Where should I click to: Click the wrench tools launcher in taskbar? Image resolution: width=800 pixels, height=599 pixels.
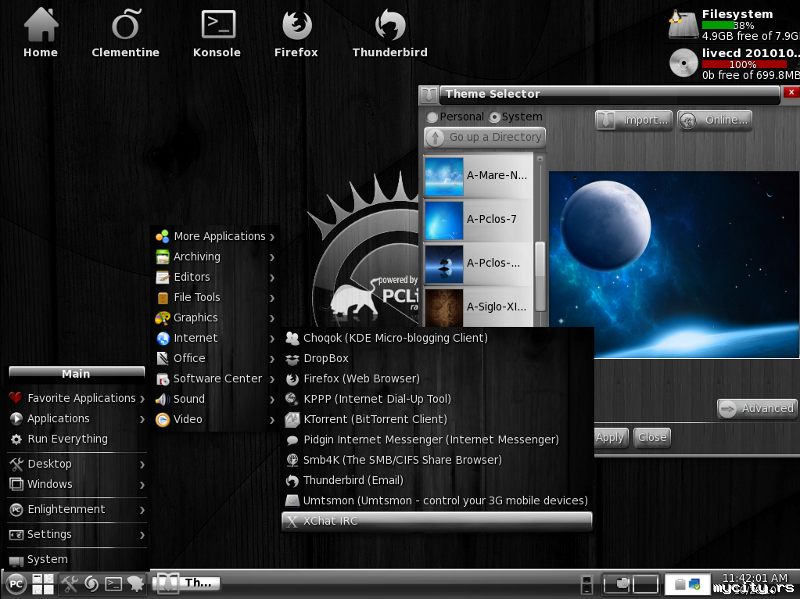(69, 584)
